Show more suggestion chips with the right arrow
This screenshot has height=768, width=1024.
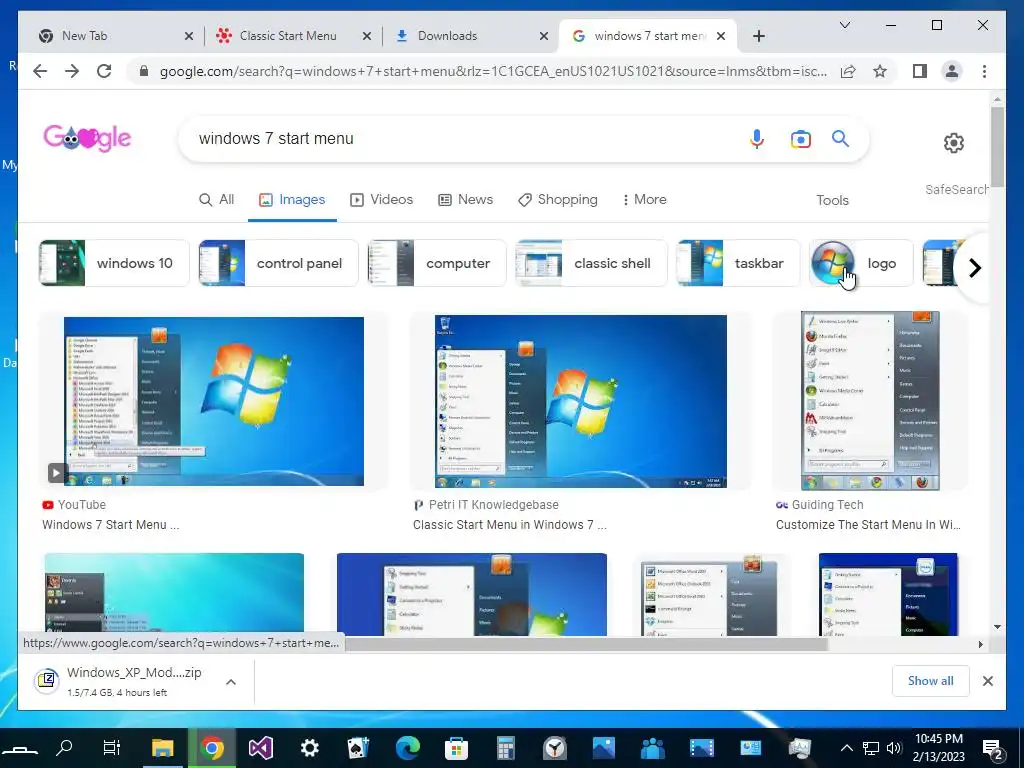click(974, 268)
